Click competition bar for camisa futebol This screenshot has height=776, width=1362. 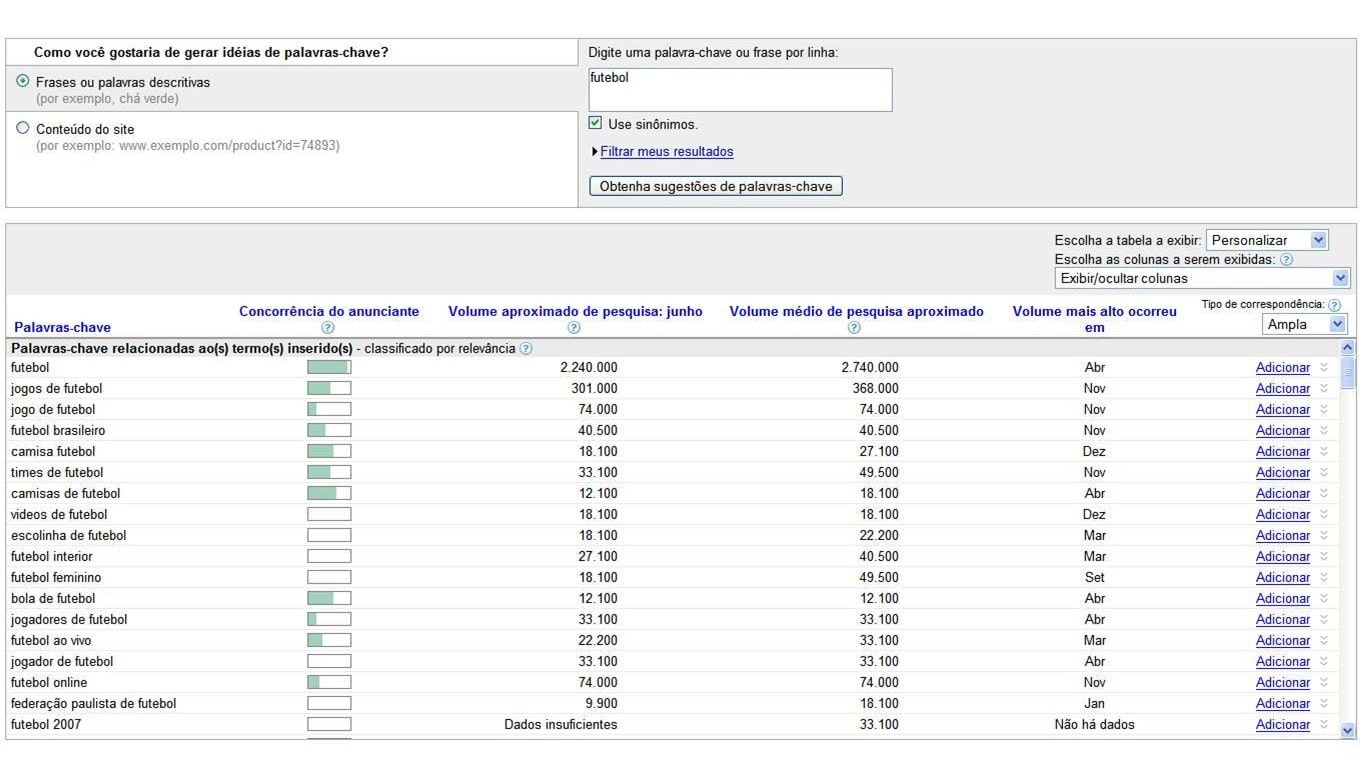coord(329,451)
